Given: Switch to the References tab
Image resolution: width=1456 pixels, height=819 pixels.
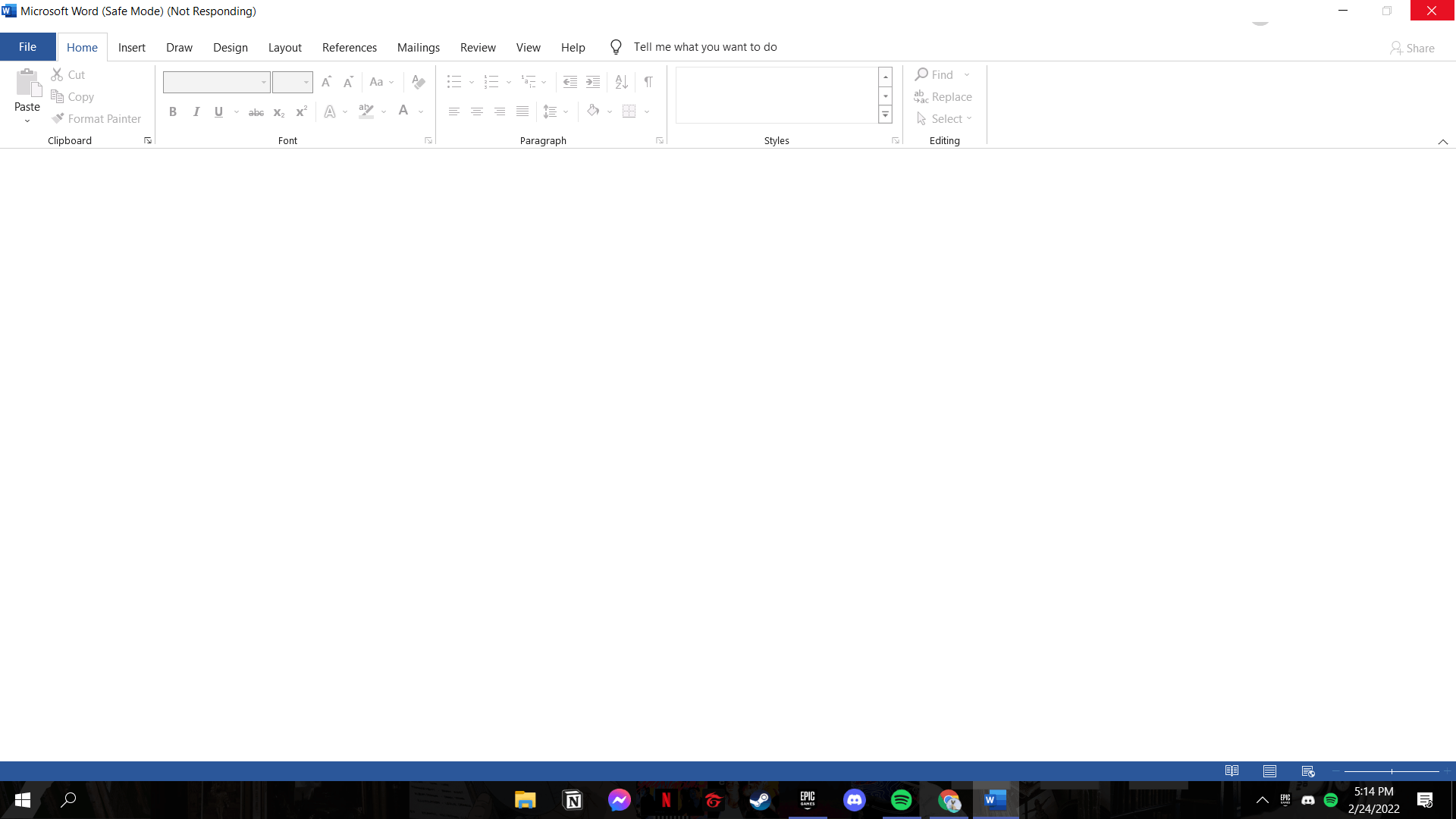Looking at the screenshot, I should [x=349, y=47].
